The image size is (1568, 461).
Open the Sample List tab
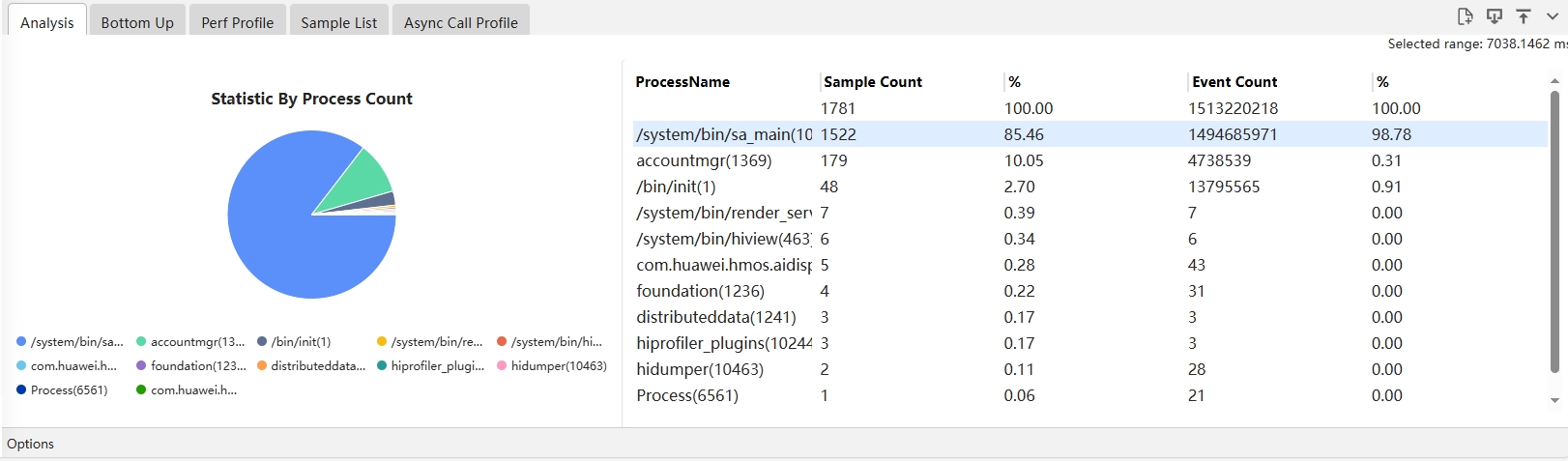pyautogui.click(x=338, y=22)
